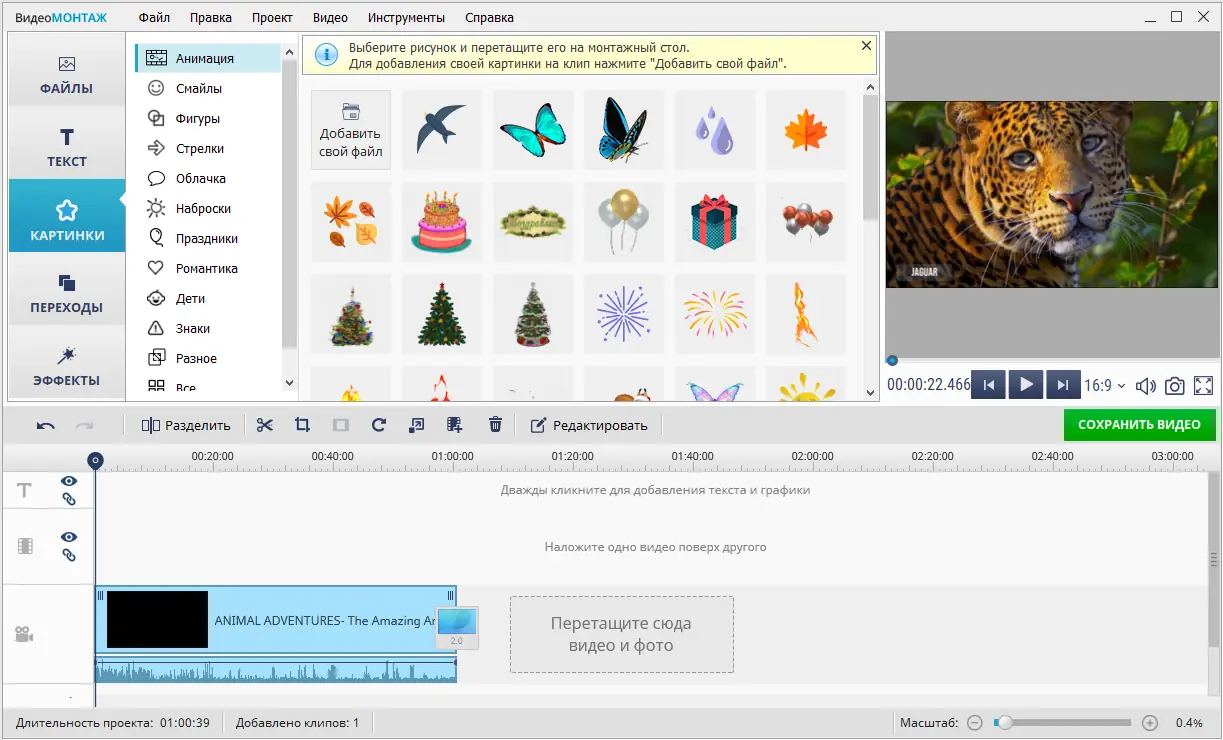The height and width of the screenshot is (740, 1223).
Task: Click the Редактировать button
Action: [x=588, y=425]
